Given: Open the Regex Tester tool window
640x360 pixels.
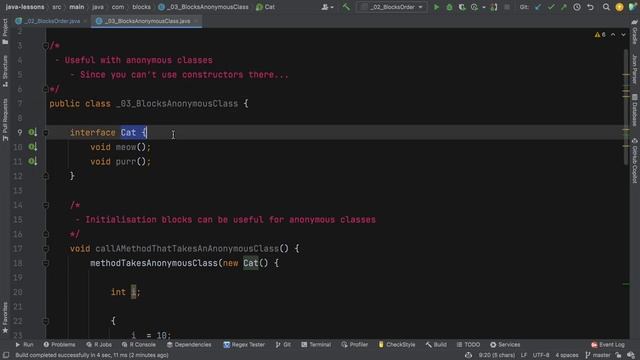Looking at the screenshot, I should (244, 345).
